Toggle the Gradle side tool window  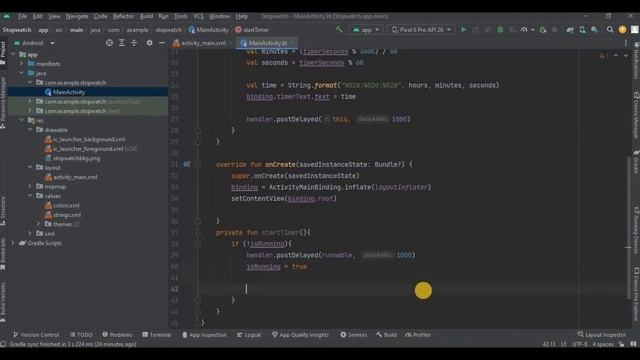(636, 162)
